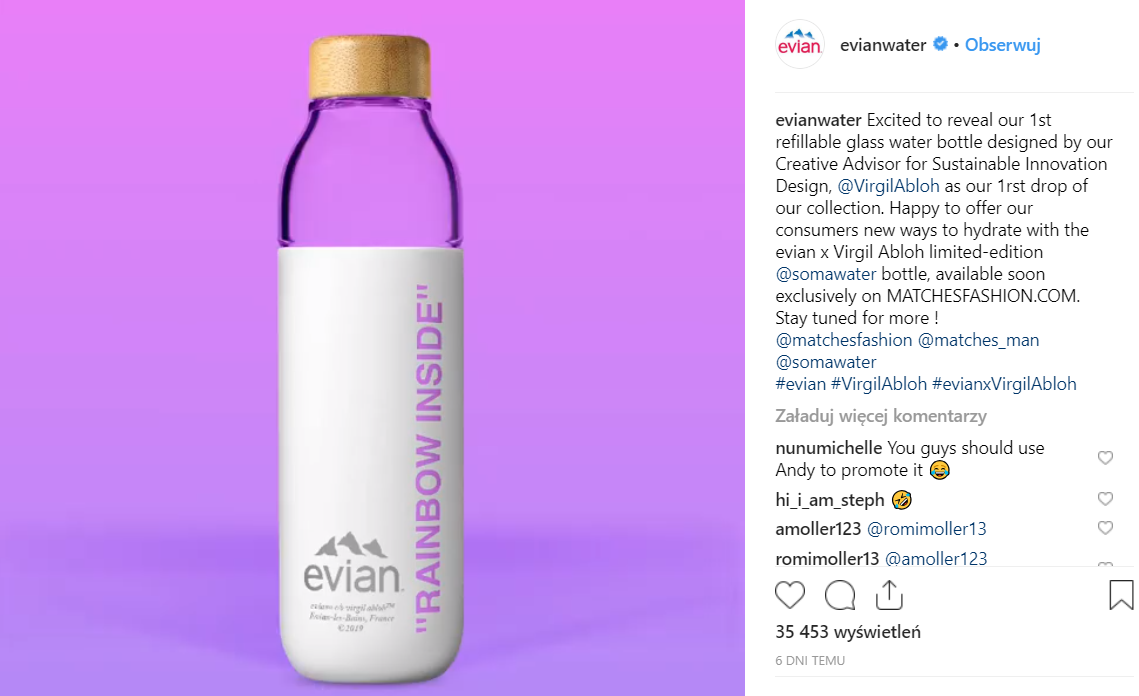Open the comment speech bubble icon

[x=840, y=595]
